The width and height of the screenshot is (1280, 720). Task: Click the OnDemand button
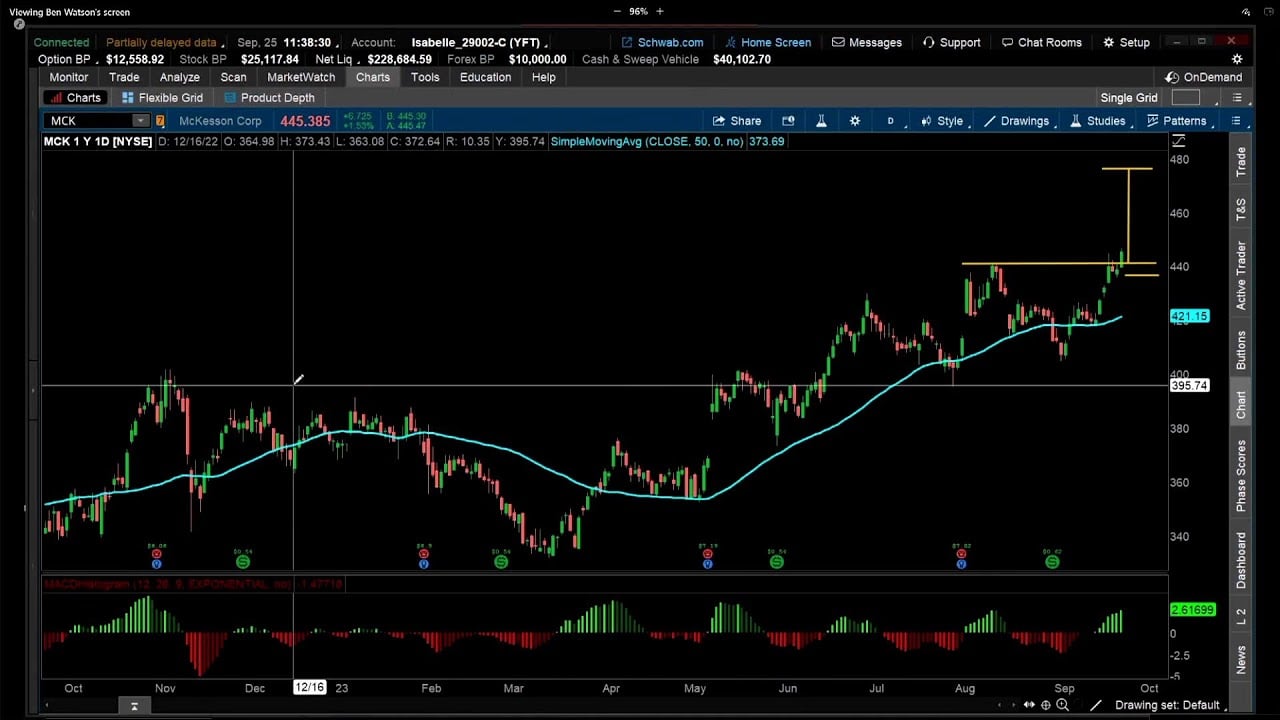1203,77
